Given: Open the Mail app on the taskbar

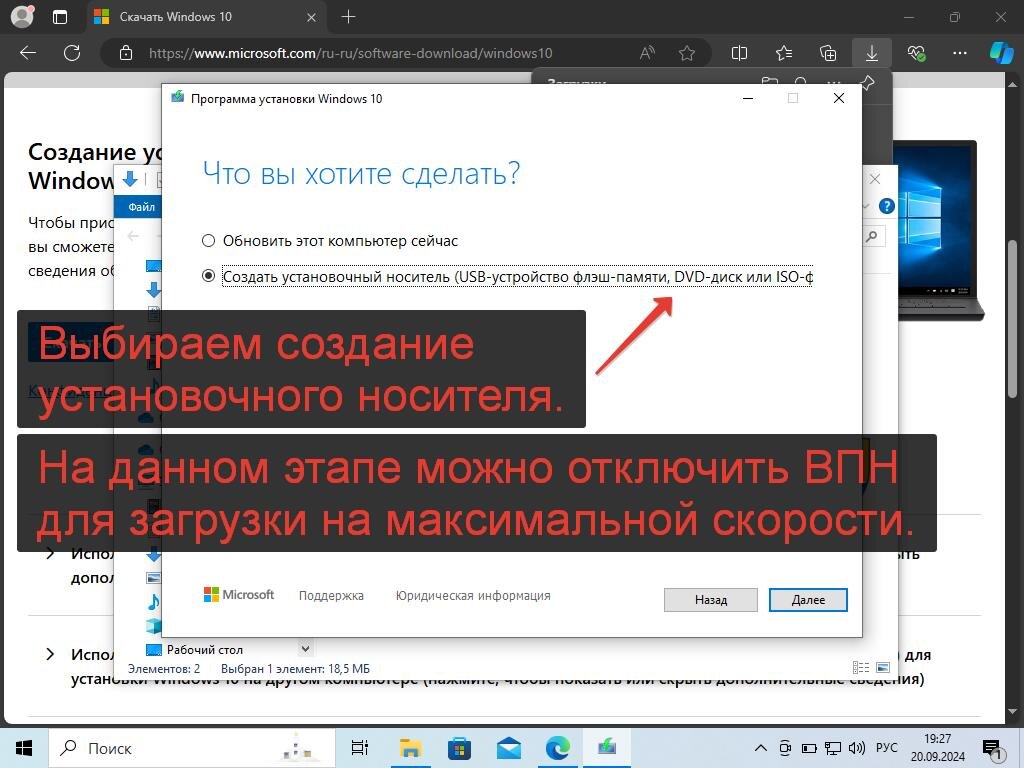Looking at the screenshot, I should tap(509, 748).
